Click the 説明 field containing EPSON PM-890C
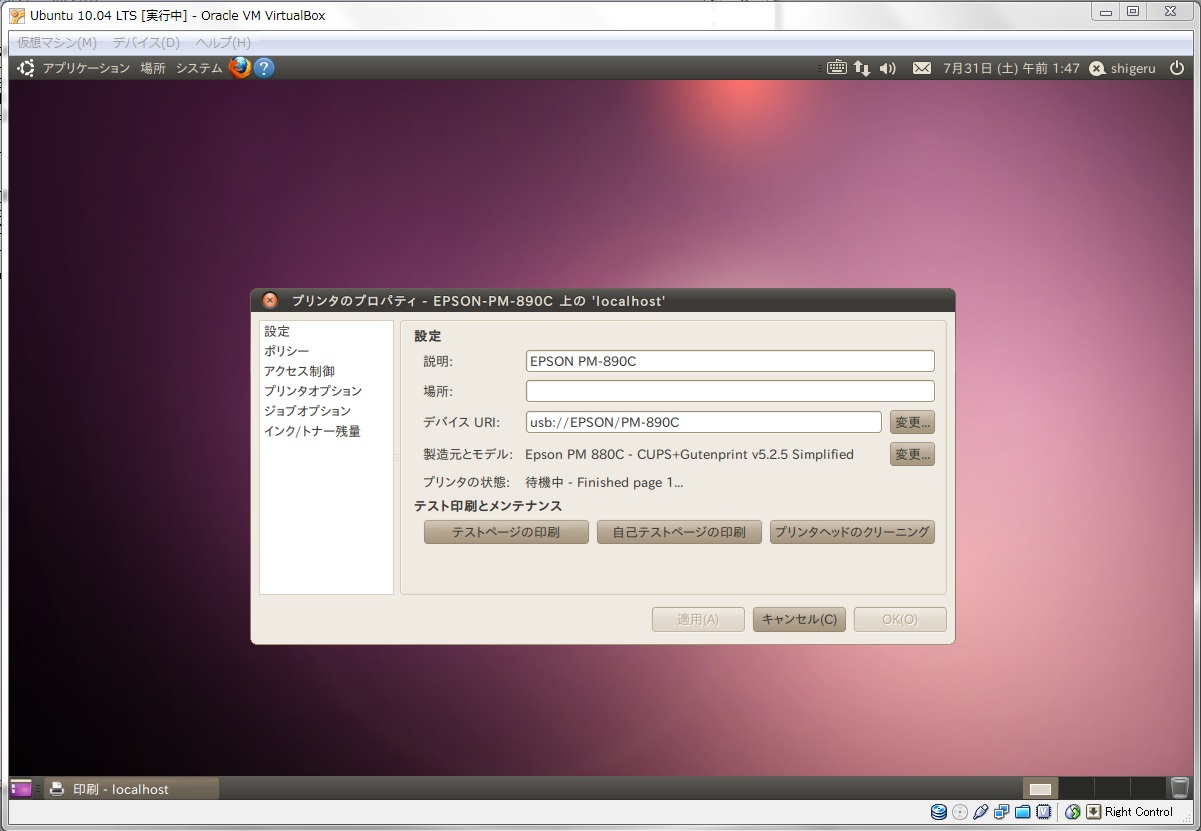The image size is (1201, 831). tap(730, 361)
